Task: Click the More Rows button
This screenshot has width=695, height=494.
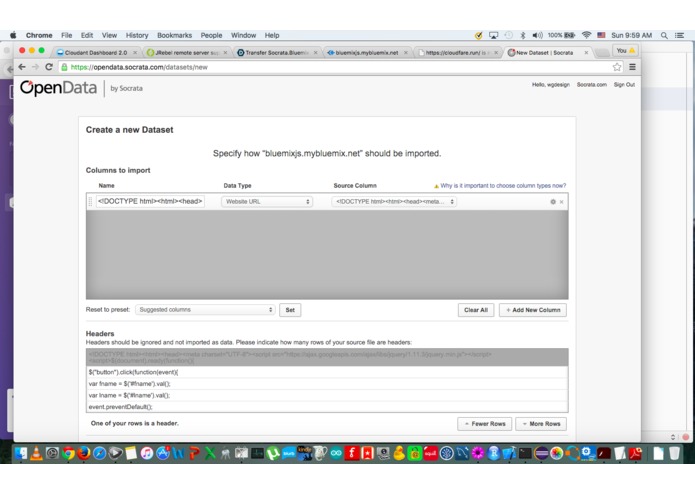Action: [x=541, y=424]
